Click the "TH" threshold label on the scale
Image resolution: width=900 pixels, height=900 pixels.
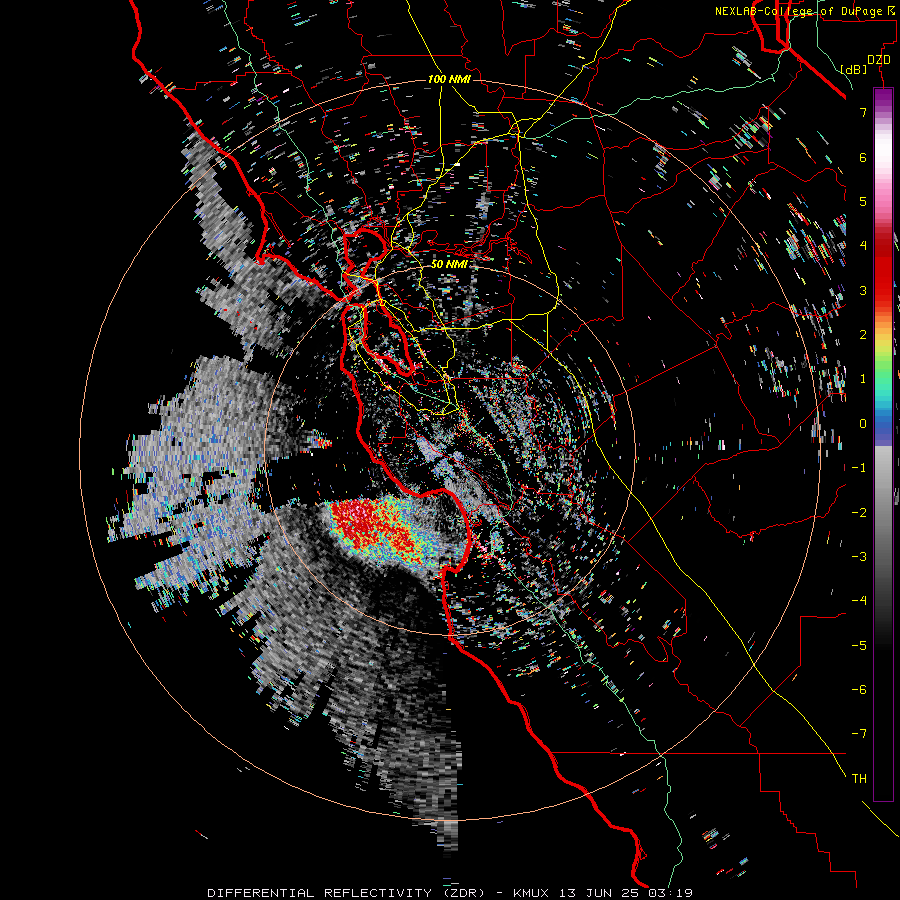click(859, 779)
